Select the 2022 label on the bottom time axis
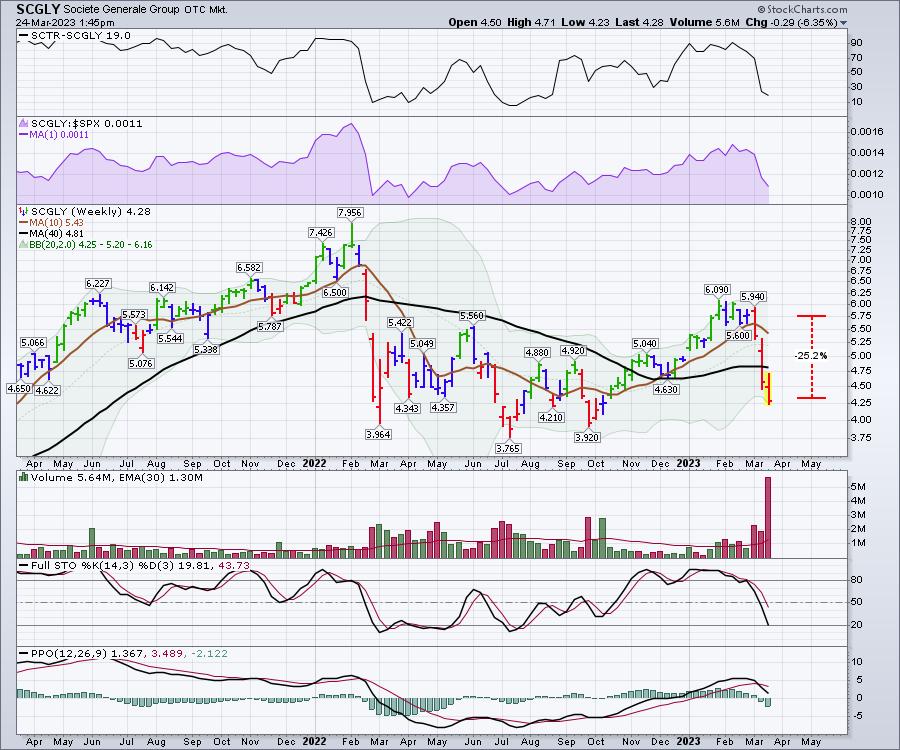Screen dimensions: 900x750 (x=315, y=741)
